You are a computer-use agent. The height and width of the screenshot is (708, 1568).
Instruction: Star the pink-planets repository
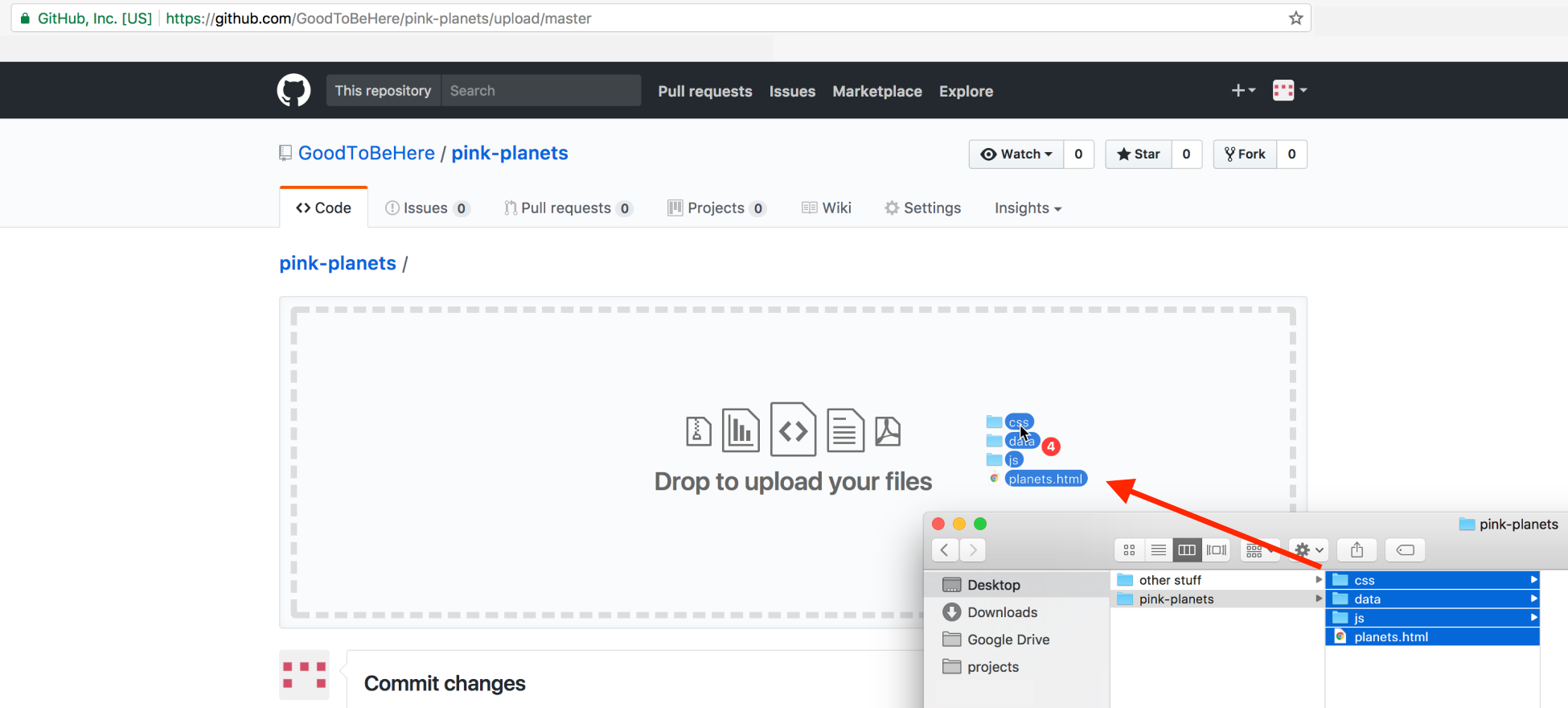(x=1139, y=154)
